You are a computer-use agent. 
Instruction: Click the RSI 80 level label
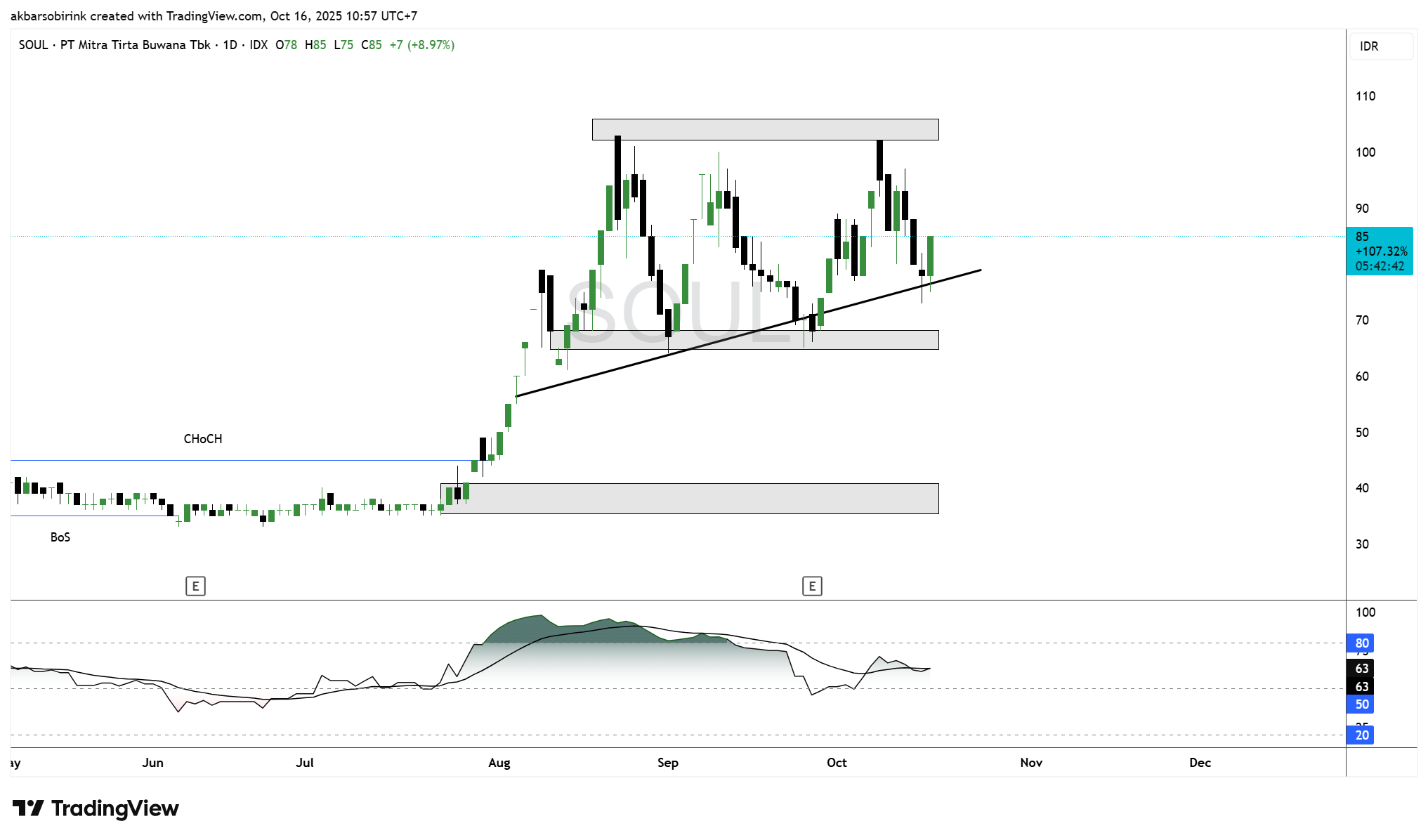tap(1361, 643)
